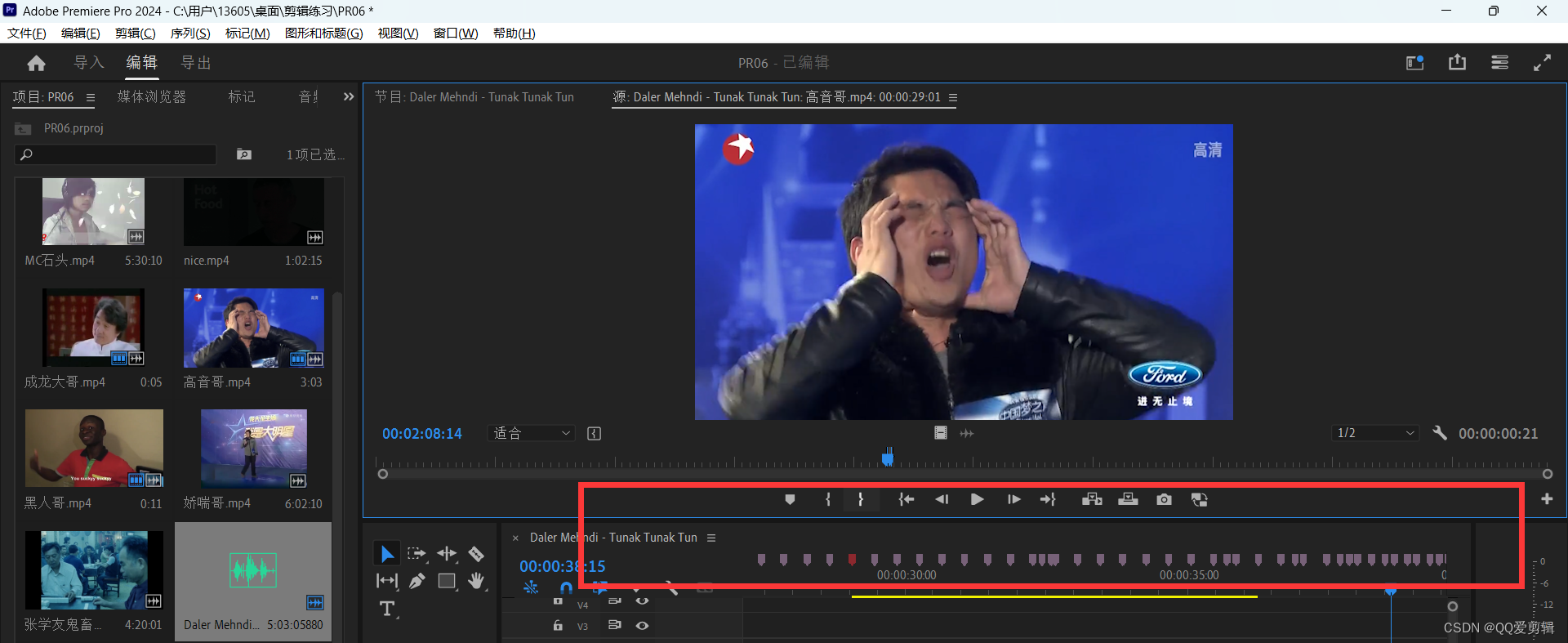The width and height of the screenshot is (1568, 643).
Task: Click the timeline timecode 00:00:38:15
Action: tap(563, 566)
